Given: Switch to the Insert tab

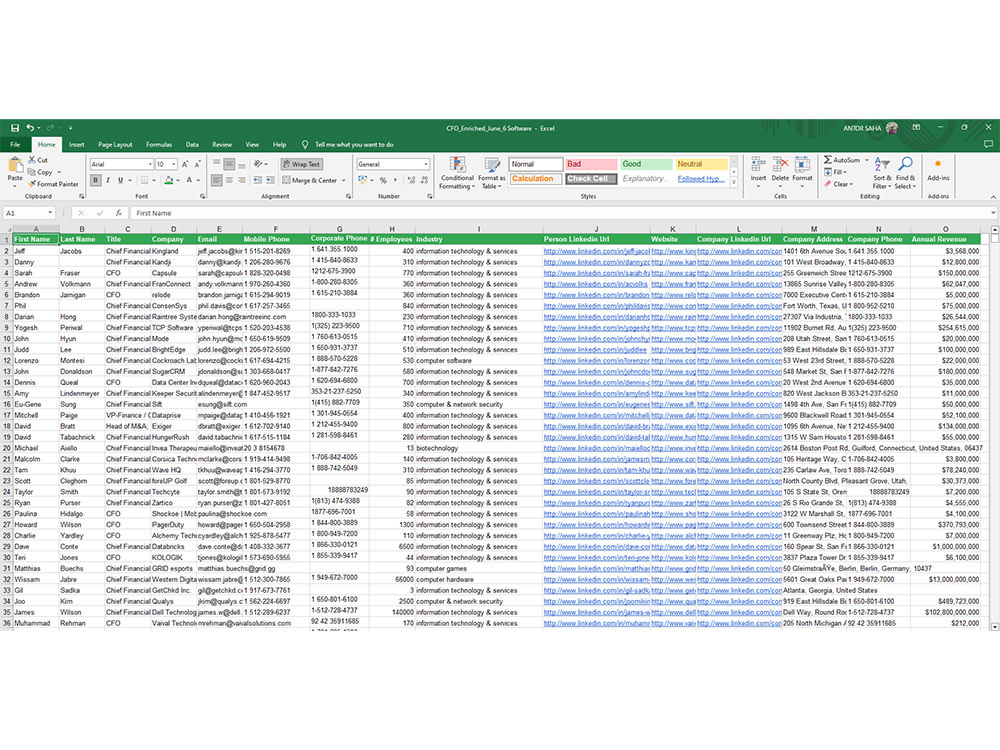Looking at the screenshot, I should click(77, 144).
